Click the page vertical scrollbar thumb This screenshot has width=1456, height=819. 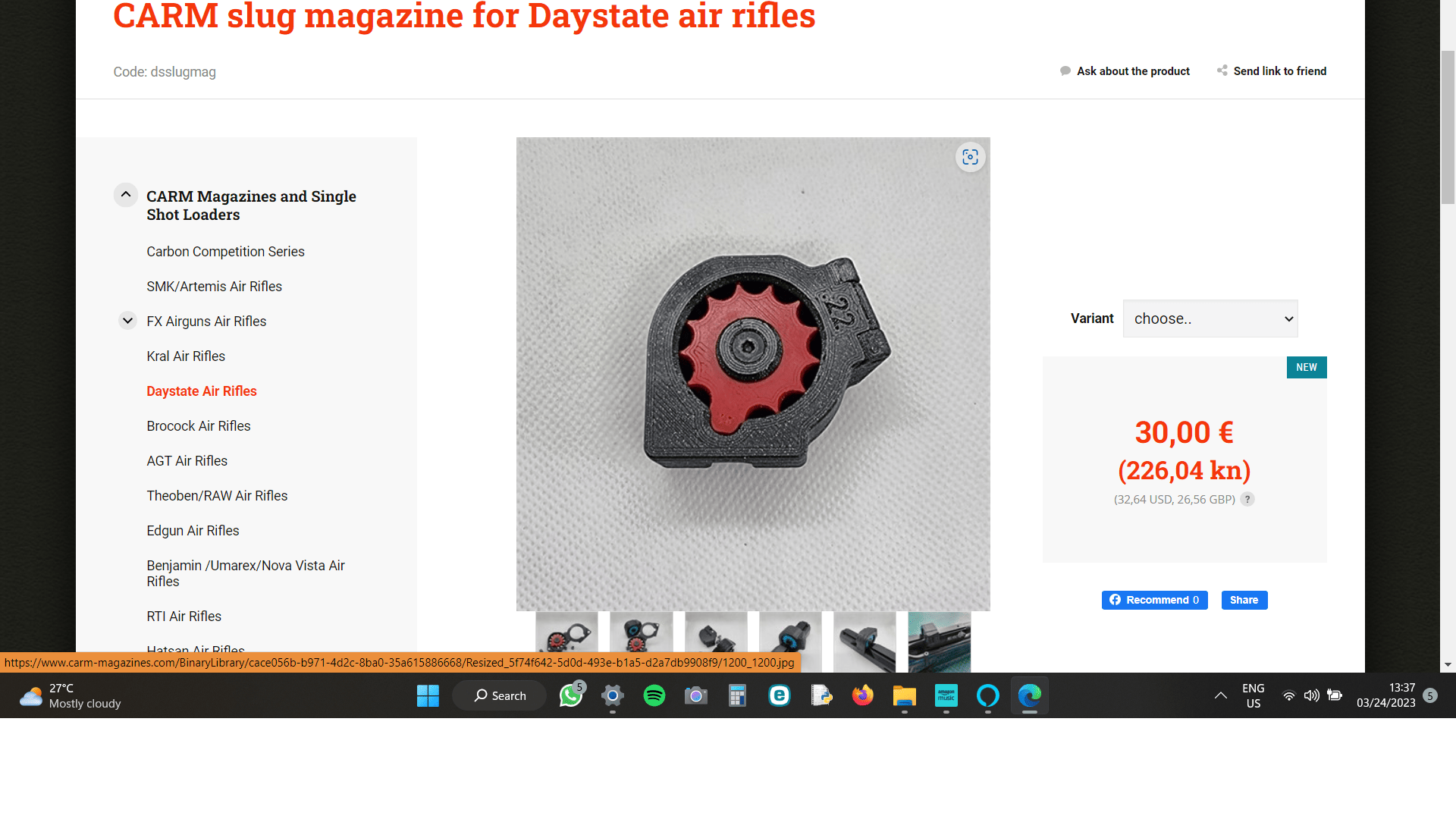point(1448,127)
